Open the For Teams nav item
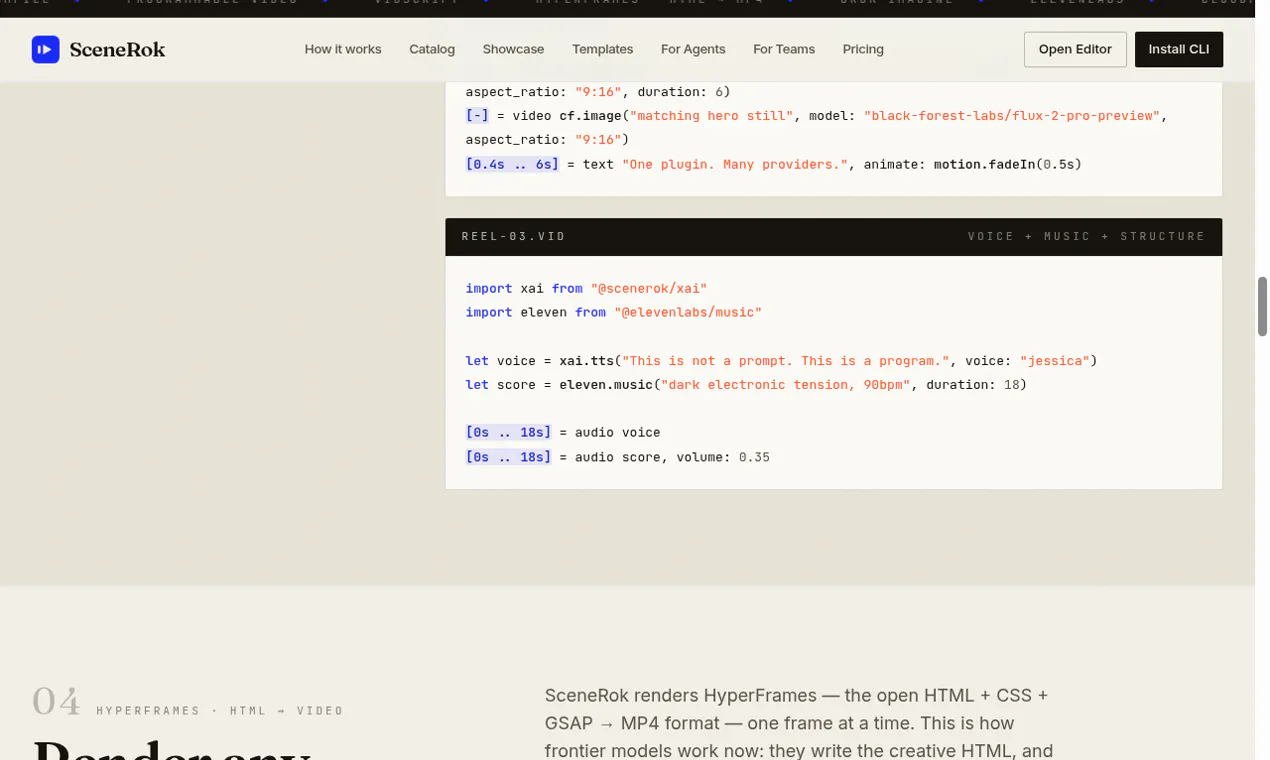 click(x=784, y=49)
